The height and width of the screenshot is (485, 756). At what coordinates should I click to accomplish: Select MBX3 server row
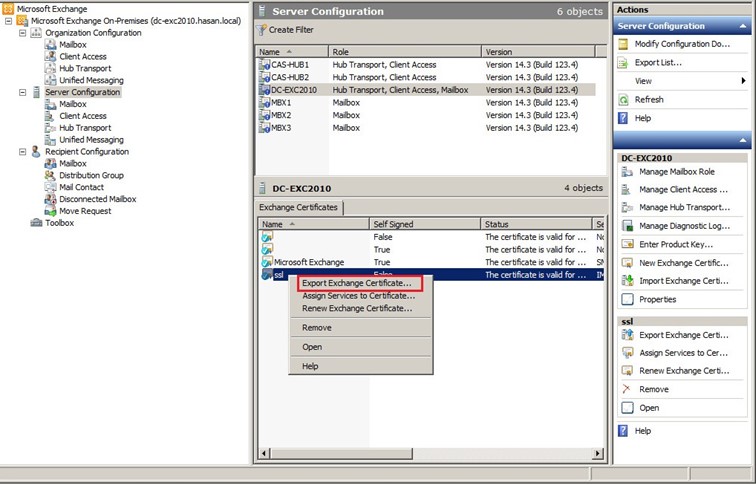click(x=426, y=128)
